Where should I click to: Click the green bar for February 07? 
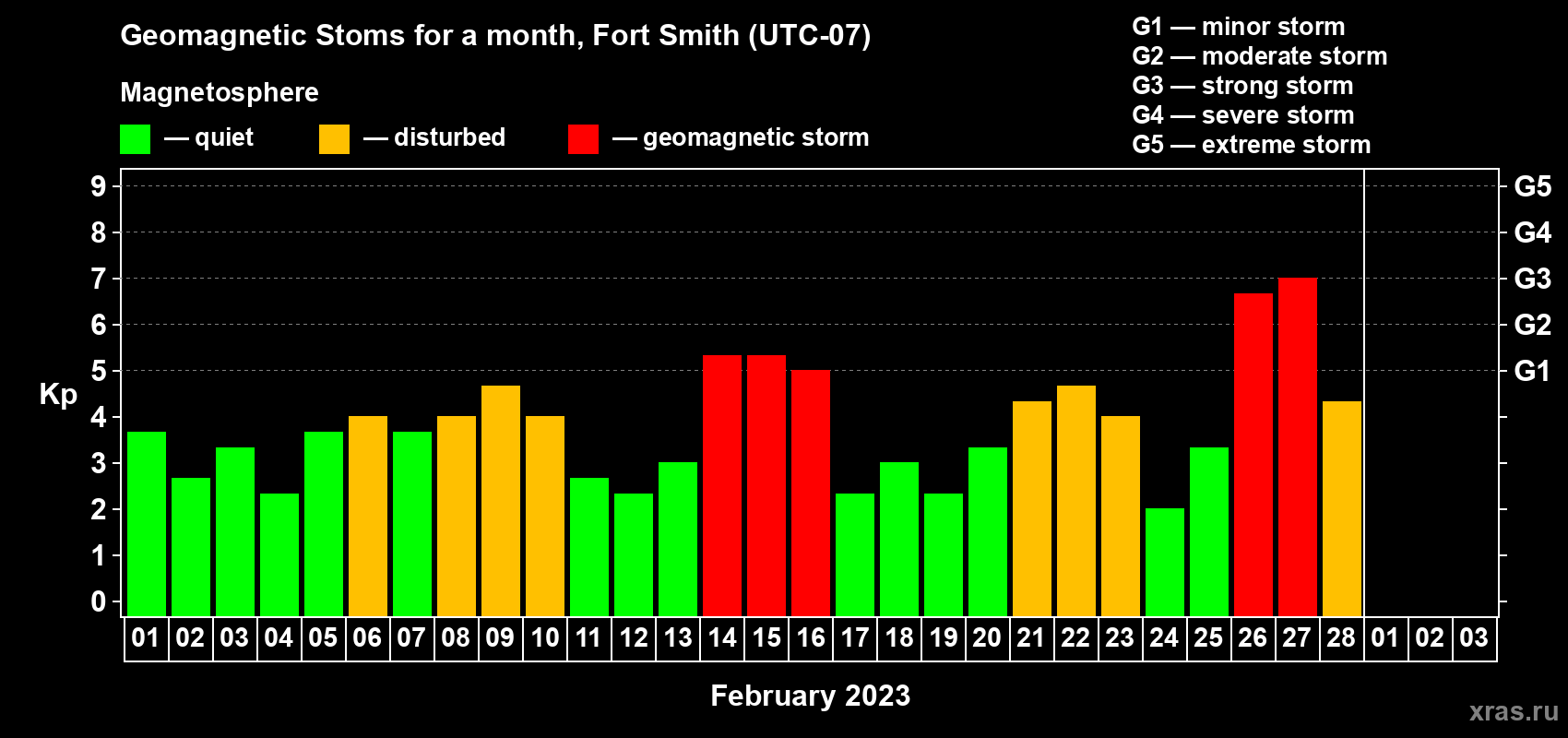coord(412,524)
